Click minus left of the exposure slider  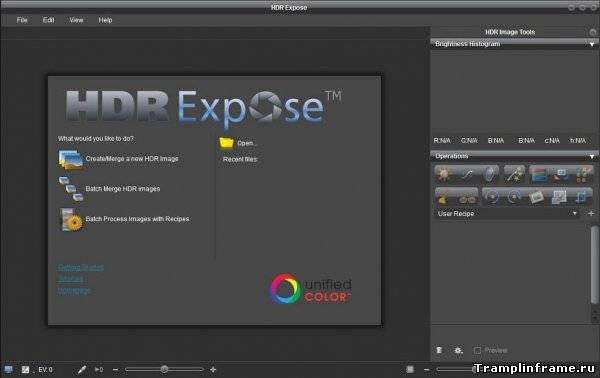116,370
